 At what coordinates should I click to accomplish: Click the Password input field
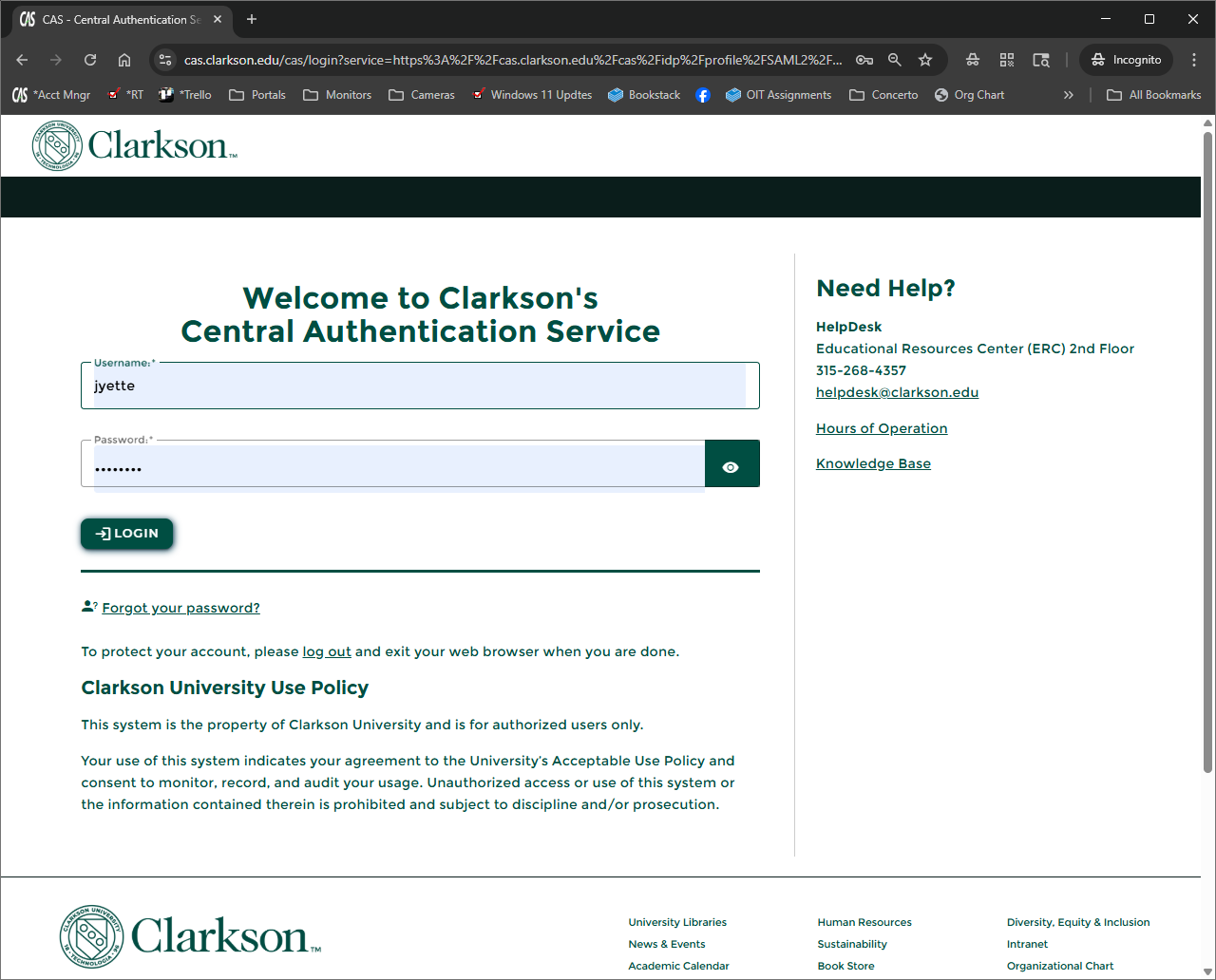tap(393, 464)
